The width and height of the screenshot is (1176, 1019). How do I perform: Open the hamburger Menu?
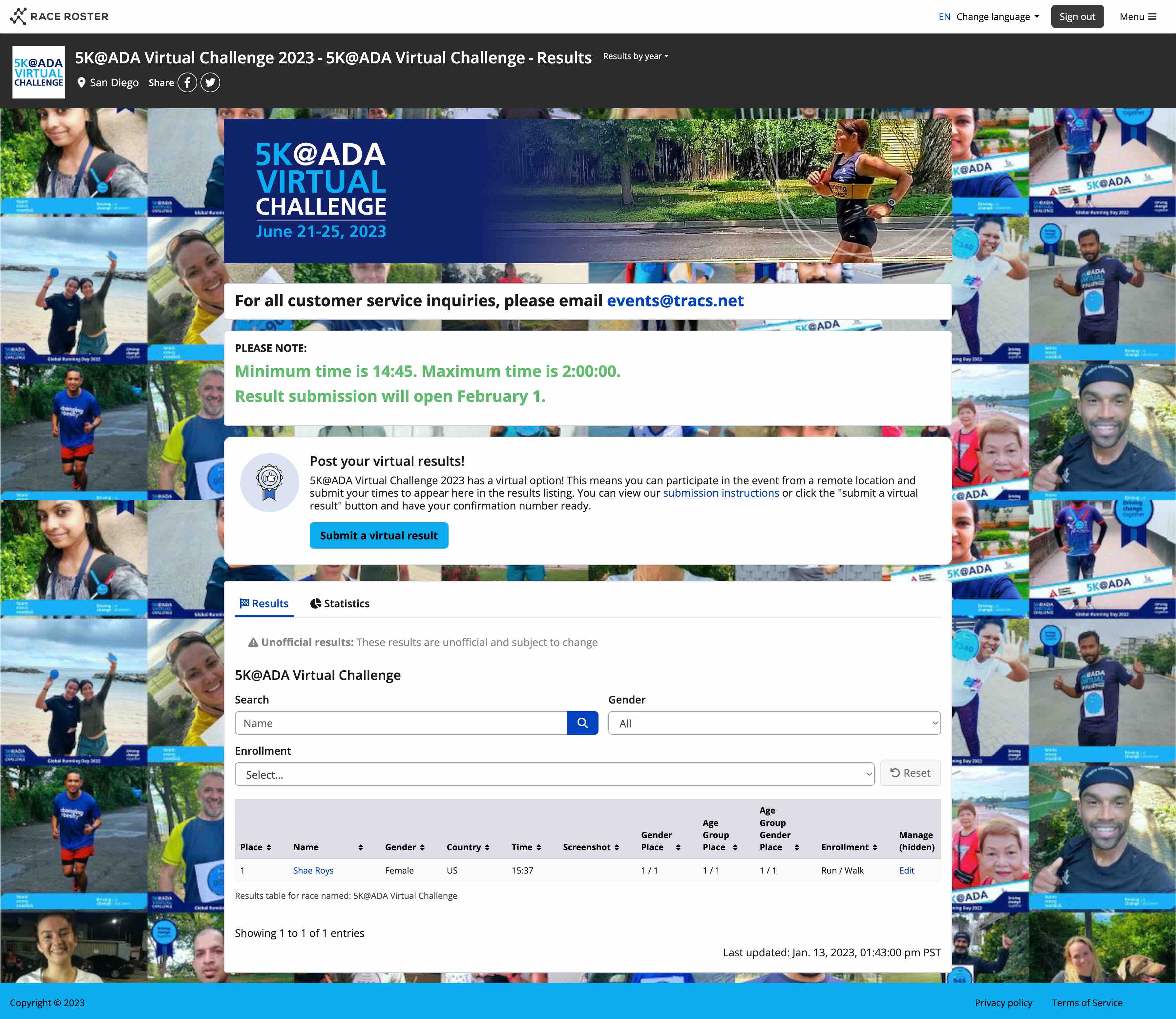pos(1137,16)
